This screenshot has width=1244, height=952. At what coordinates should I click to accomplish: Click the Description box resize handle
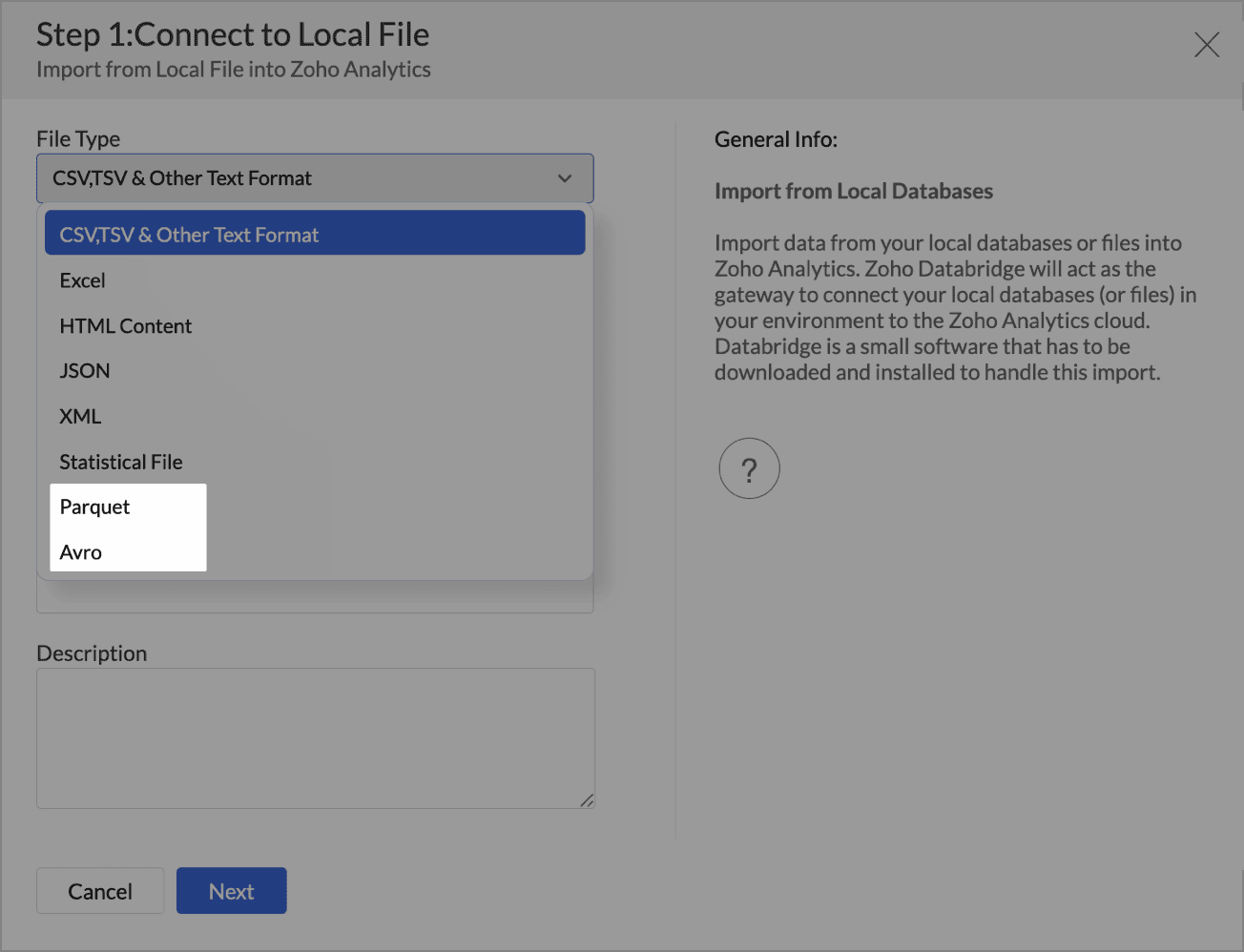pos(588,801)
